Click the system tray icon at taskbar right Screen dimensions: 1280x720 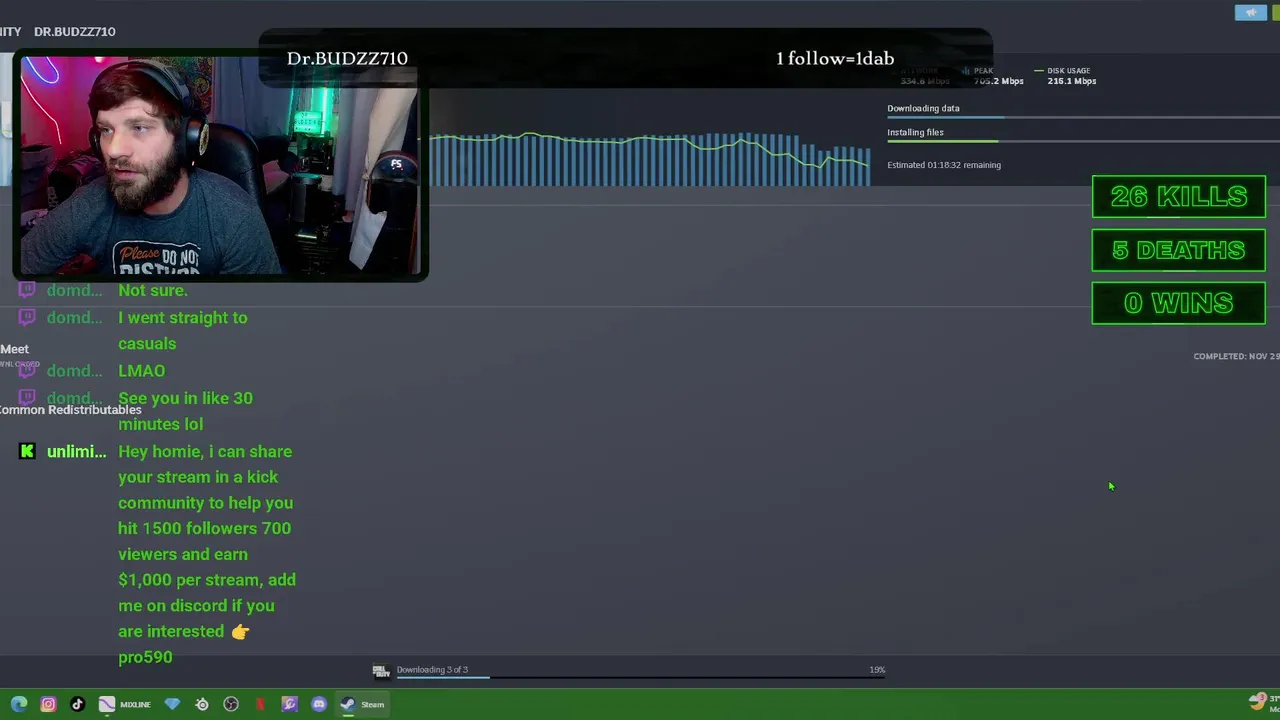[x=1258, y=703]
